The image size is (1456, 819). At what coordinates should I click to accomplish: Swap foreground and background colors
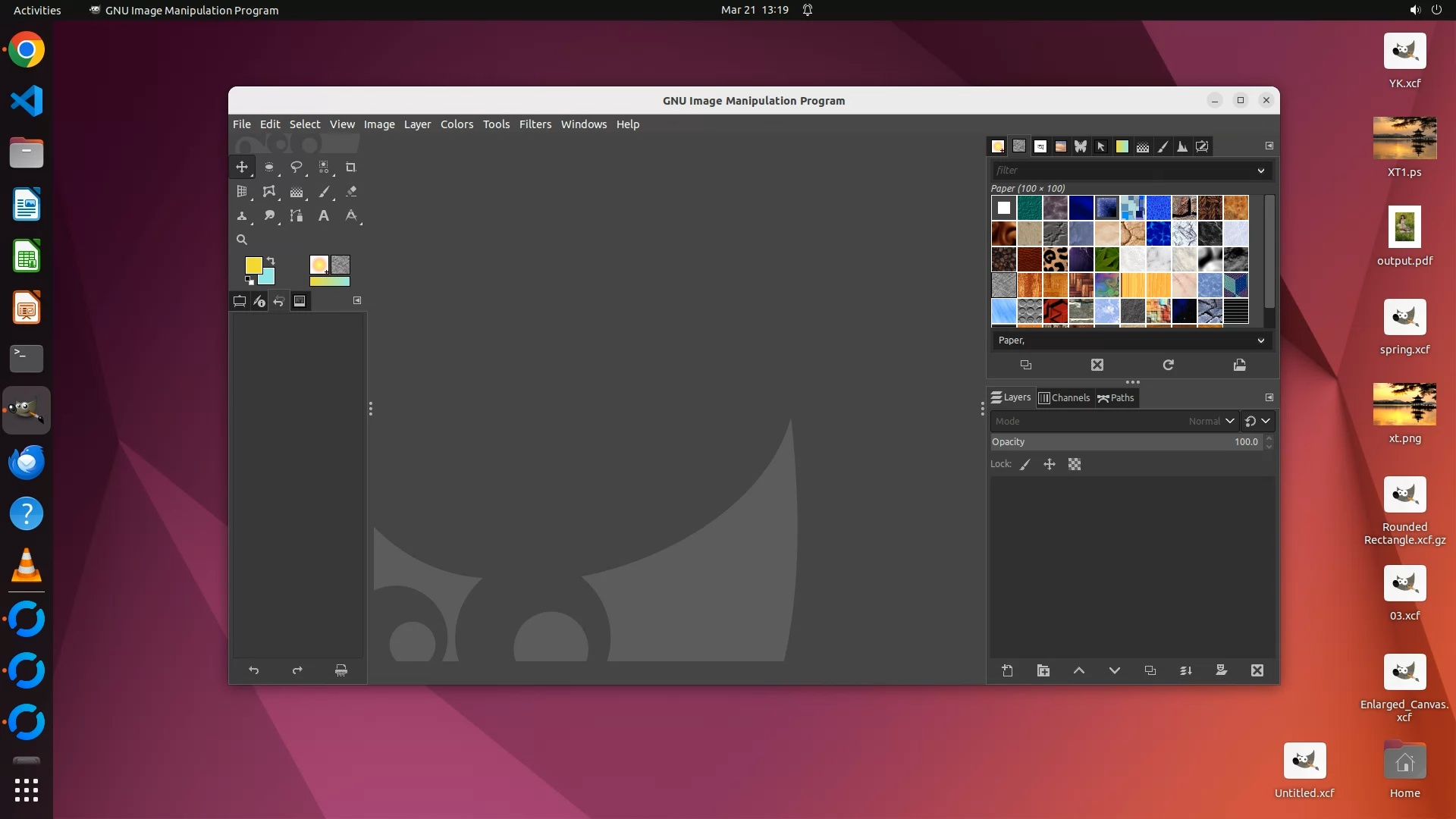(271, 261)
